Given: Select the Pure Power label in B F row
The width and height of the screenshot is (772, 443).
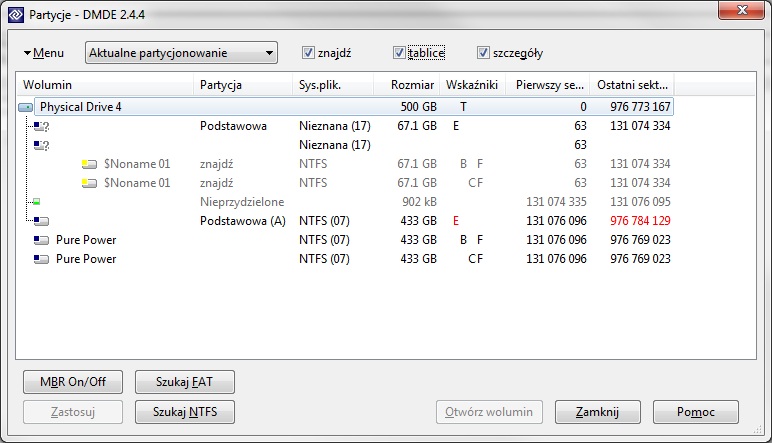Looking at the screenshot, I should pos(86,240).
